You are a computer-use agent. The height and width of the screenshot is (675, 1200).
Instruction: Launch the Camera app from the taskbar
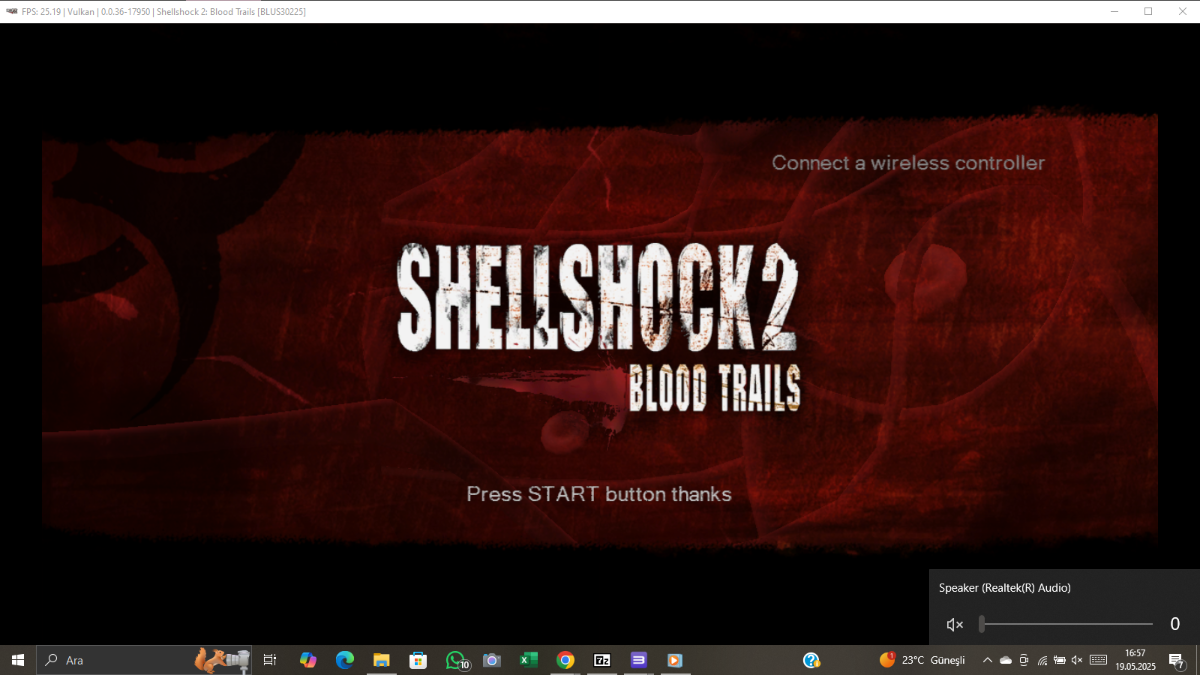(x=492, y=660)
